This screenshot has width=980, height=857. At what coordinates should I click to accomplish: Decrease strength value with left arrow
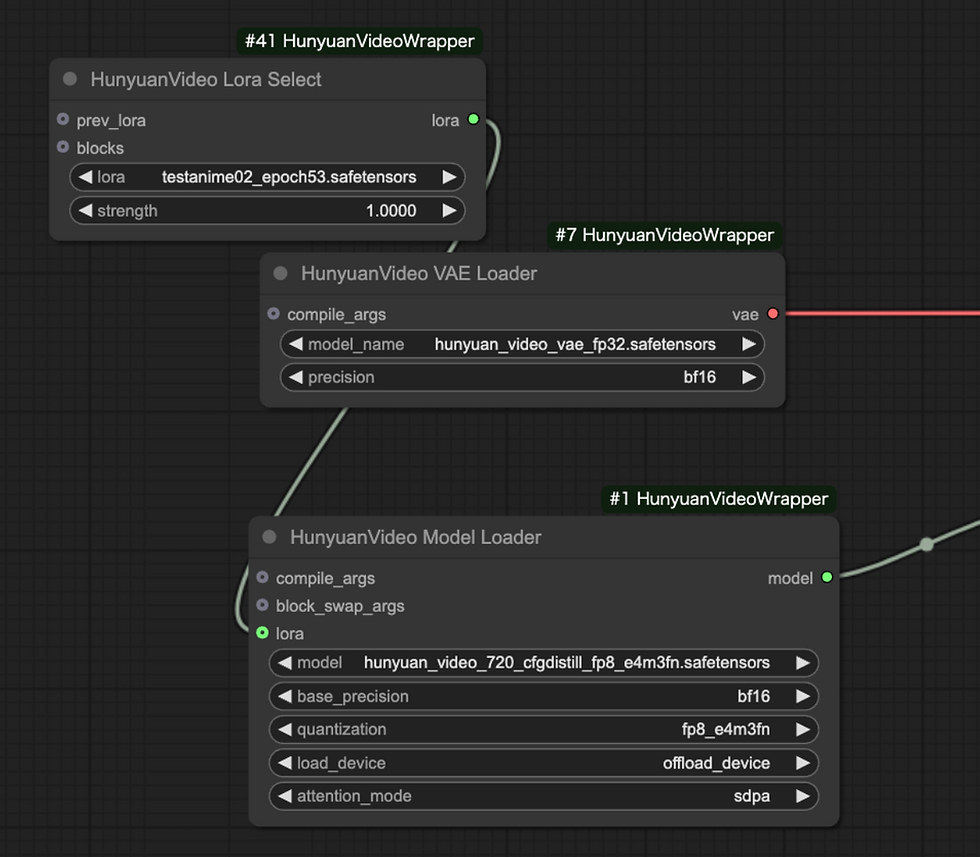pyautogui.click(x=86, y=211)
